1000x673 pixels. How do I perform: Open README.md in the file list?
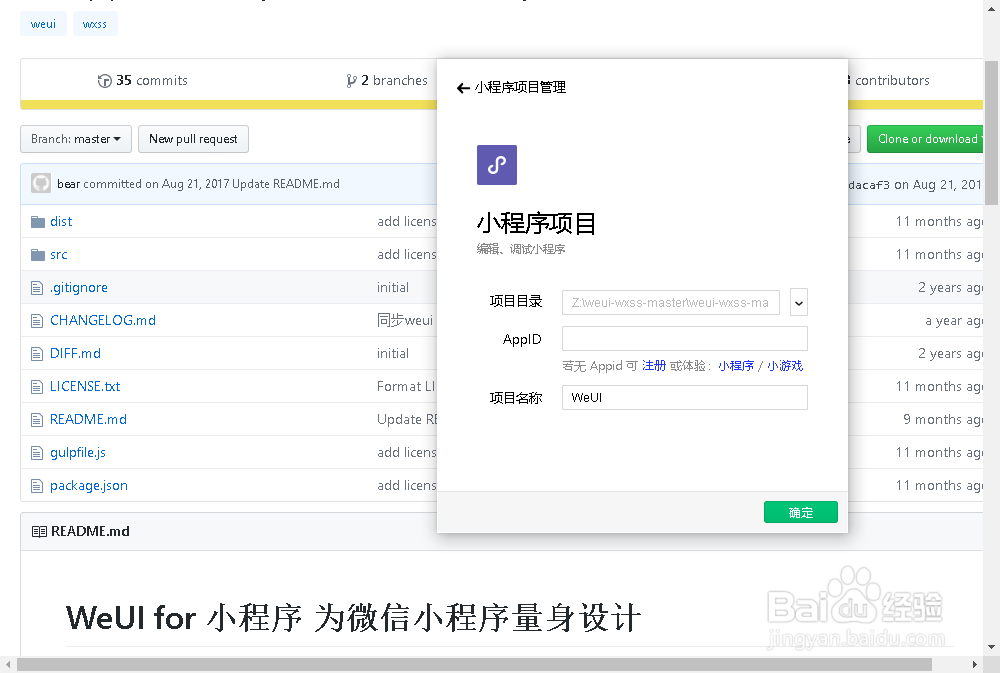89,420
